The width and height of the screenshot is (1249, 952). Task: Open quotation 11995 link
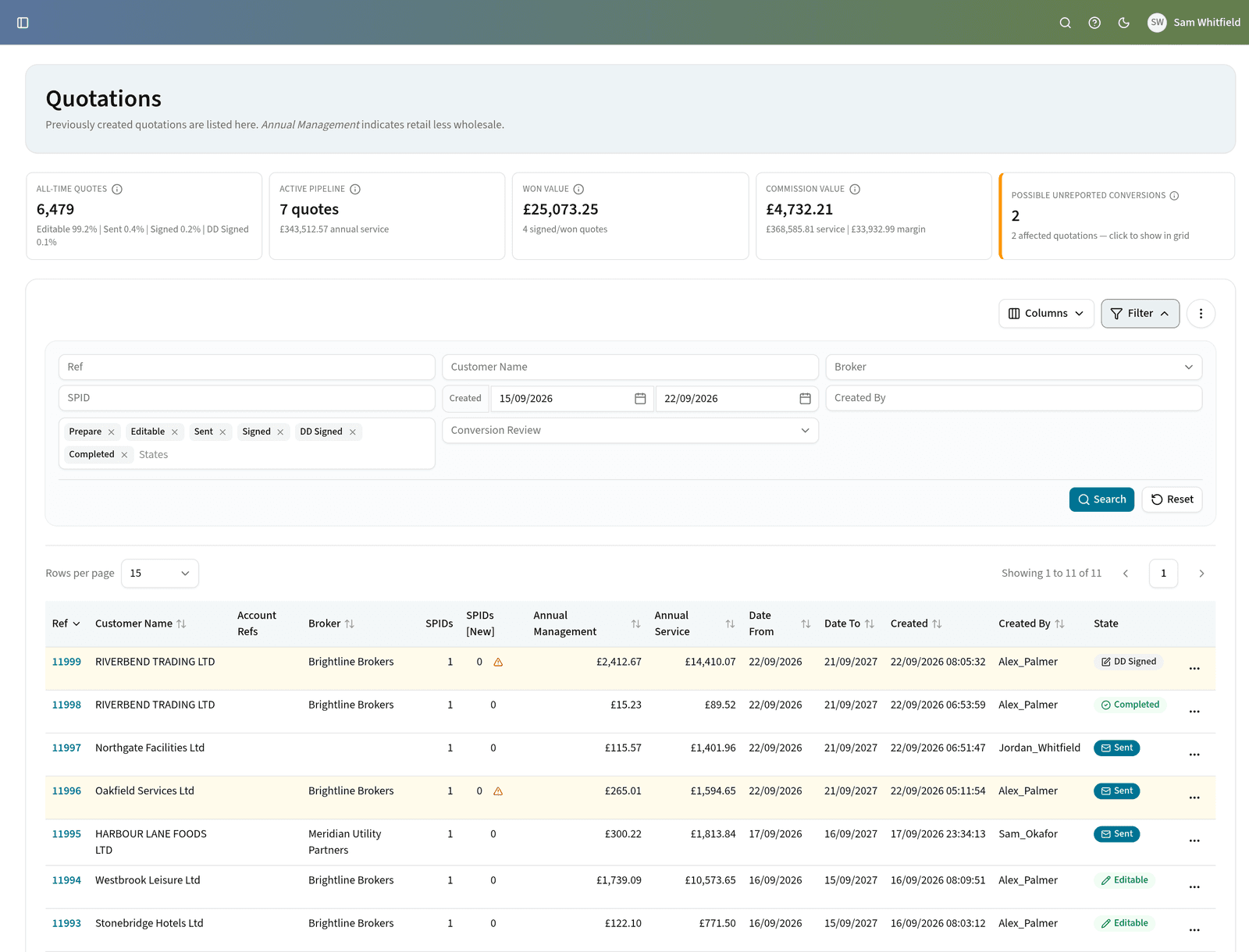(66, 834)
